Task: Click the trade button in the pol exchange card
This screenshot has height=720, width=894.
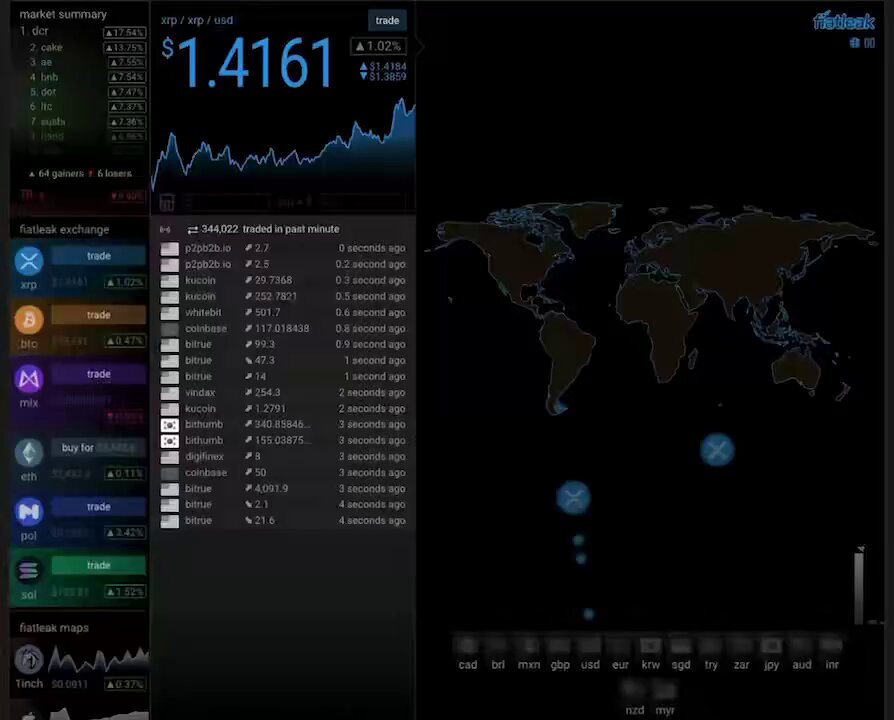Action: click(99, 507)
